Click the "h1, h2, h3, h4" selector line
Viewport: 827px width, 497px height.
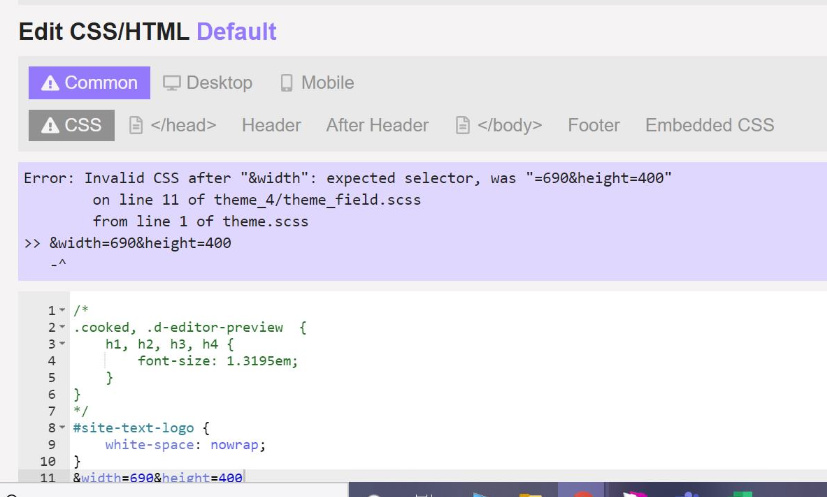click(169, 345)
